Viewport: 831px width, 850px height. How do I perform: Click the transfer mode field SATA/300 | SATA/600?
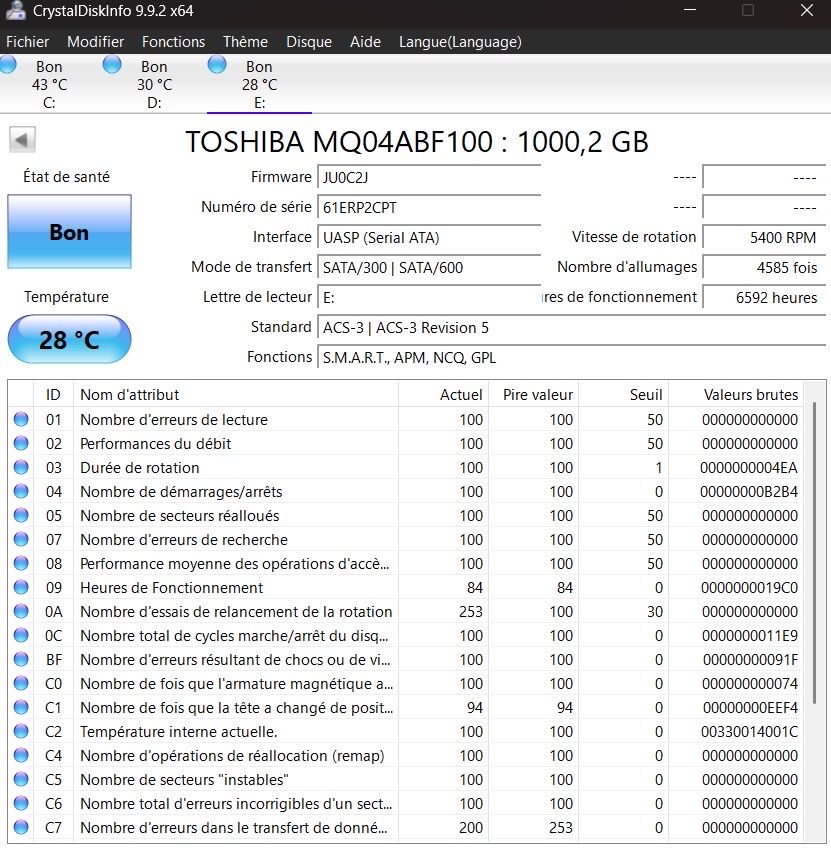(429, 267)
